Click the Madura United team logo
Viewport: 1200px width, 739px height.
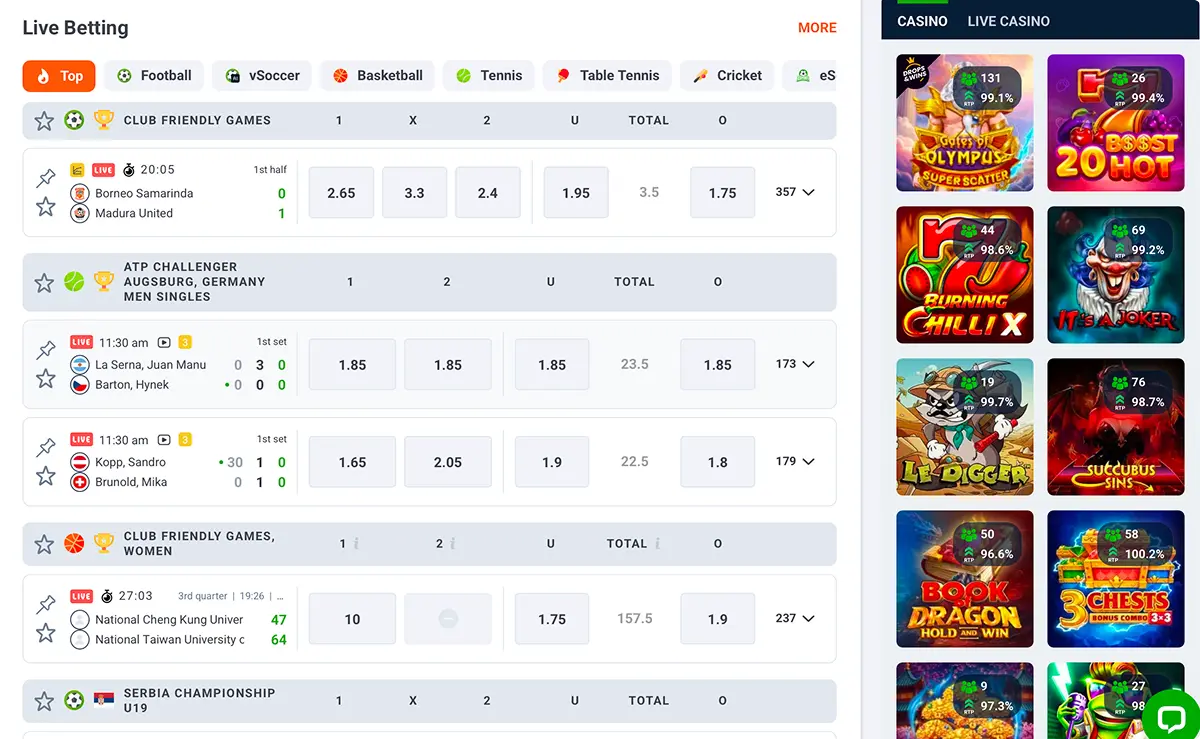click(80, 213)
